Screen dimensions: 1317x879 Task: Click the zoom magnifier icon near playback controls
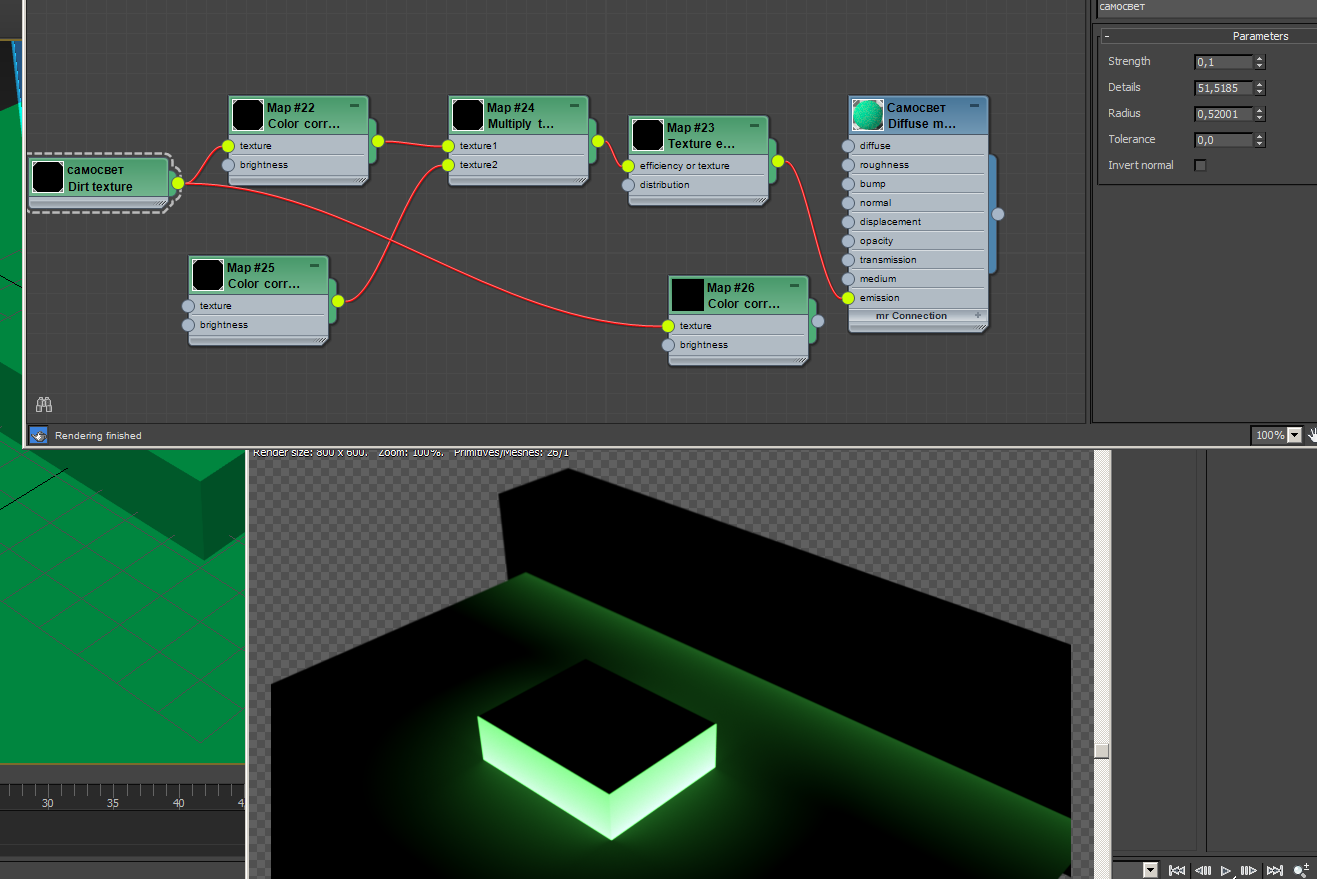[x=1301, y=871]
